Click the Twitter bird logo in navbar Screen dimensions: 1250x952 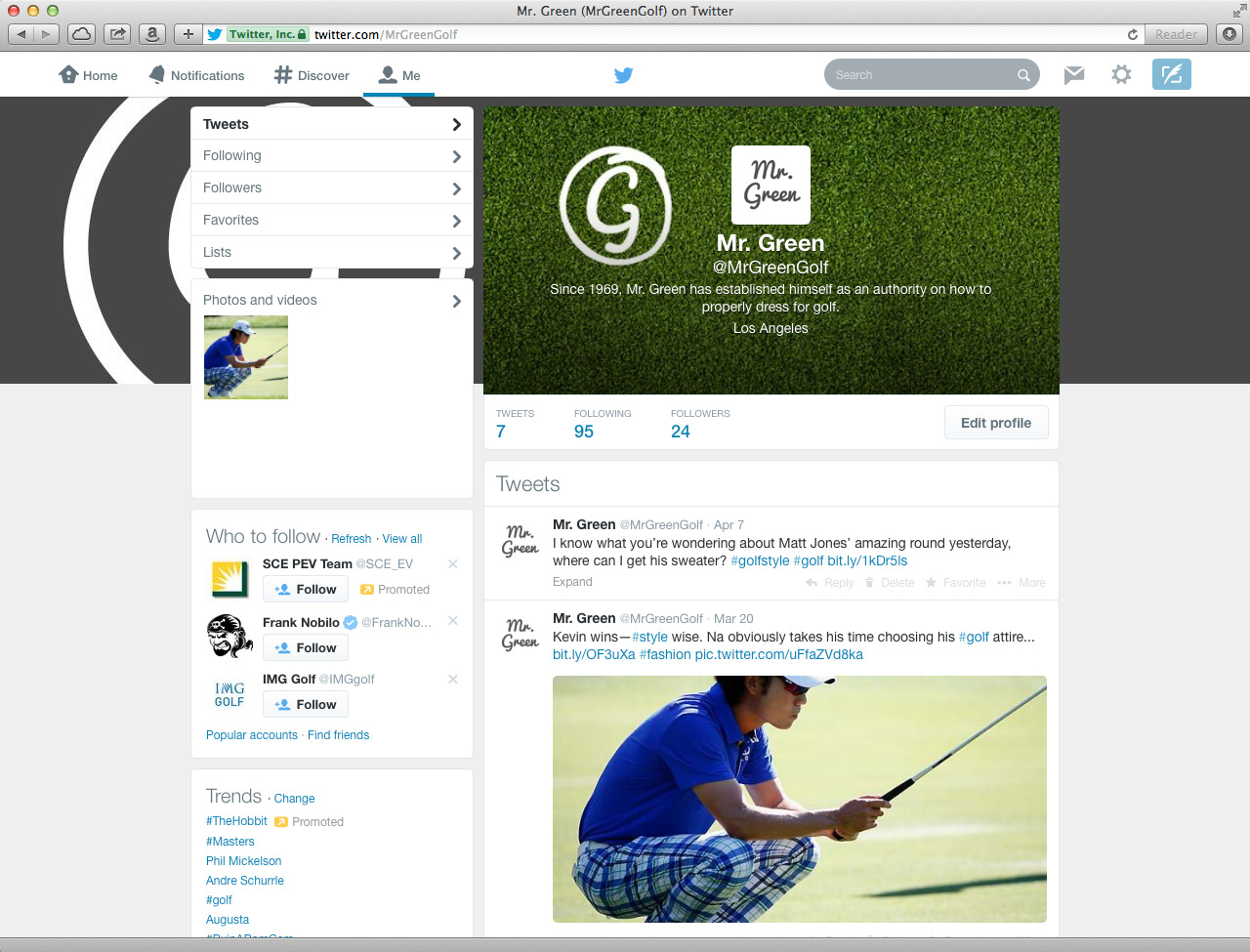624,75
